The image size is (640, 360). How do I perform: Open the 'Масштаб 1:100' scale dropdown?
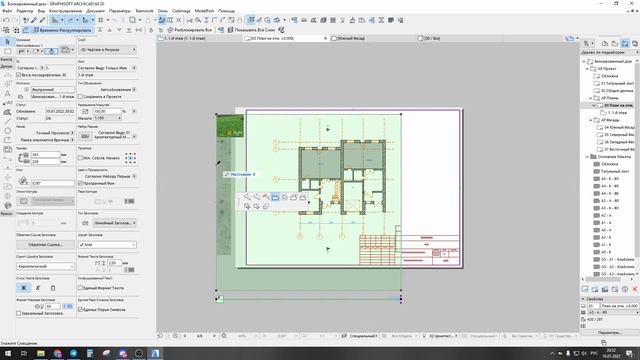(x=108, y=118)
